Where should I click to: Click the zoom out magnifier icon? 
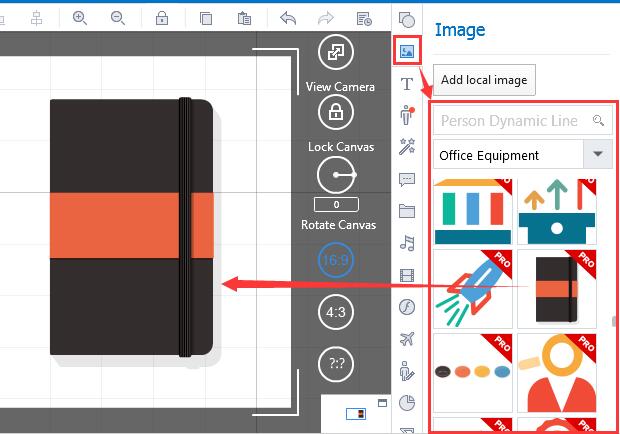click(118, 18)
